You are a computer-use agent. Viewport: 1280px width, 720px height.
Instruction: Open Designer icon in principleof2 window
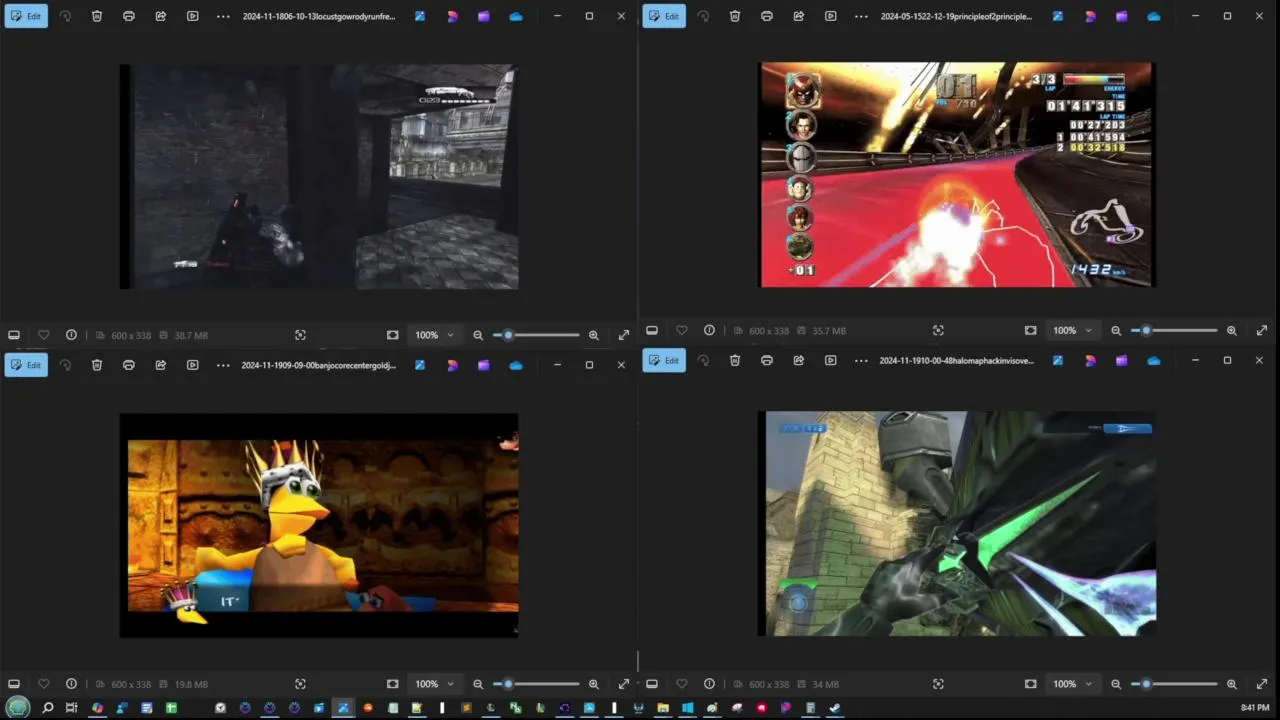point(1090,16)
